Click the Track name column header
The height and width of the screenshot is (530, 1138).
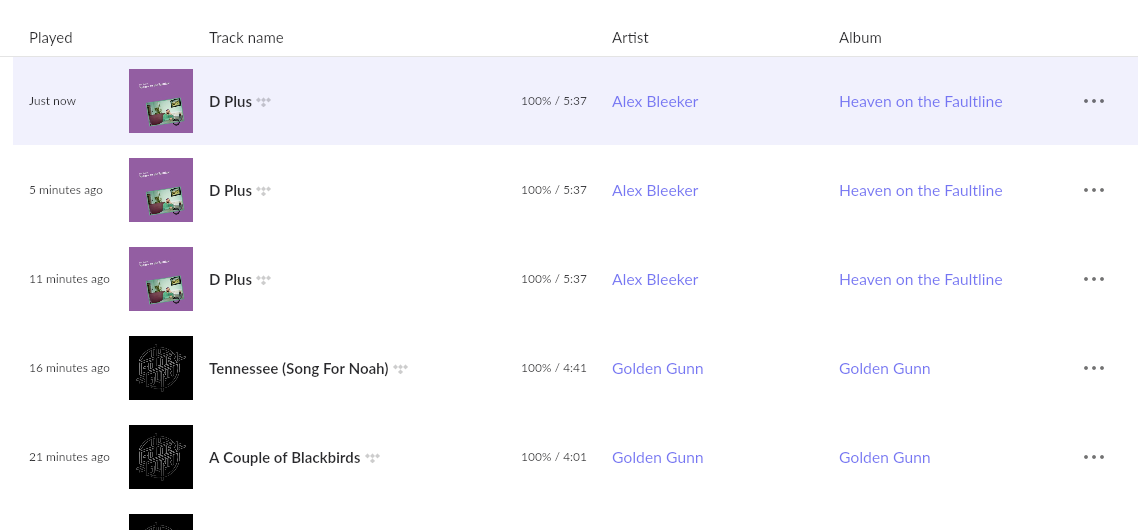tap(246, 38)
